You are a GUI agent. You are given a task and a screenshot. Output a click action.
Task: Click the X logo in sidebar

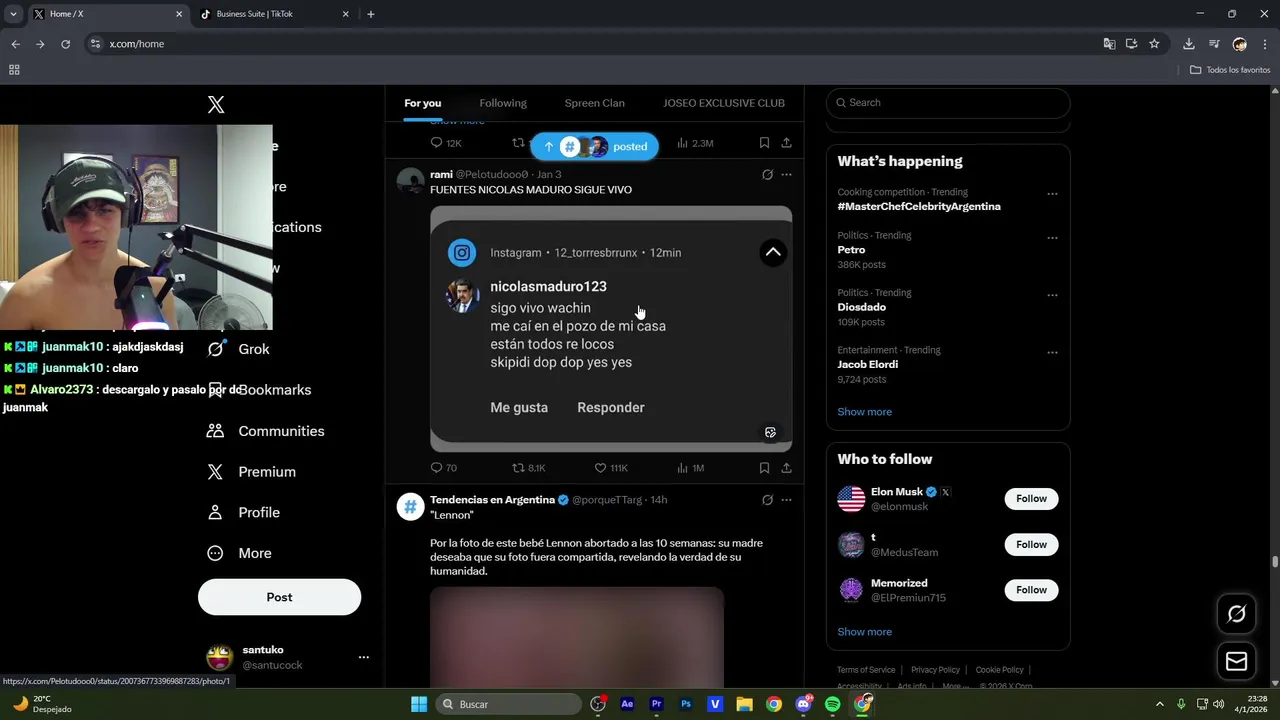point(216,105)
